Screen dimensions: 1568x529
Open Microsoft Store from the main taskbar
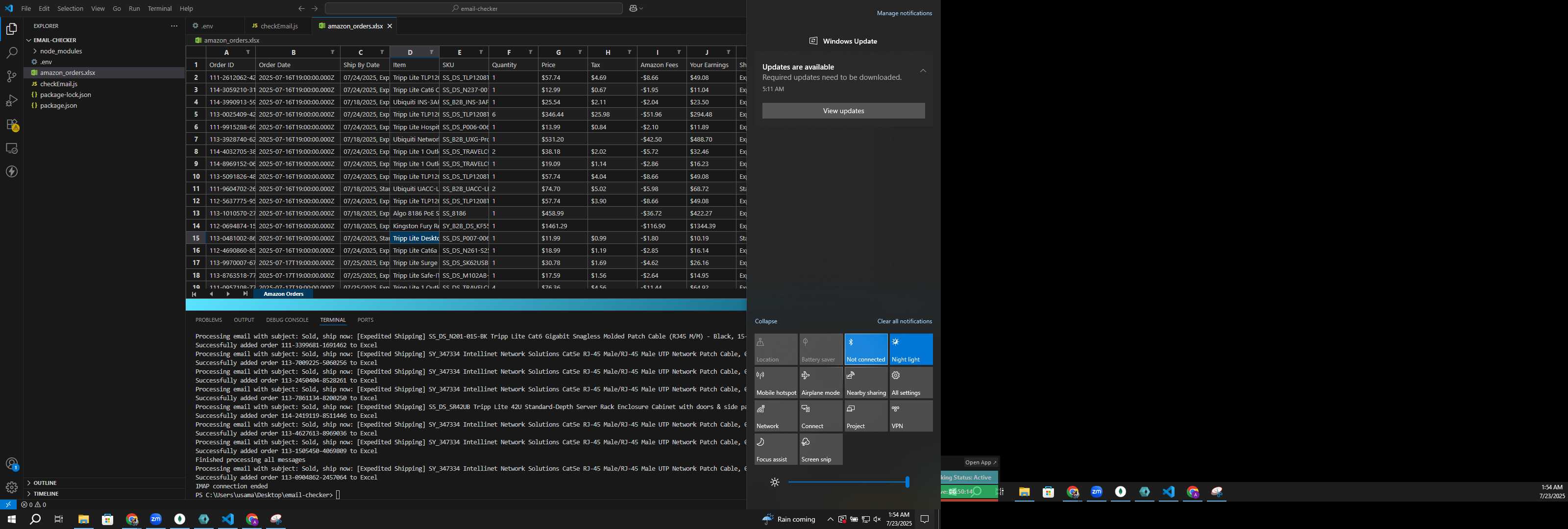108,519
